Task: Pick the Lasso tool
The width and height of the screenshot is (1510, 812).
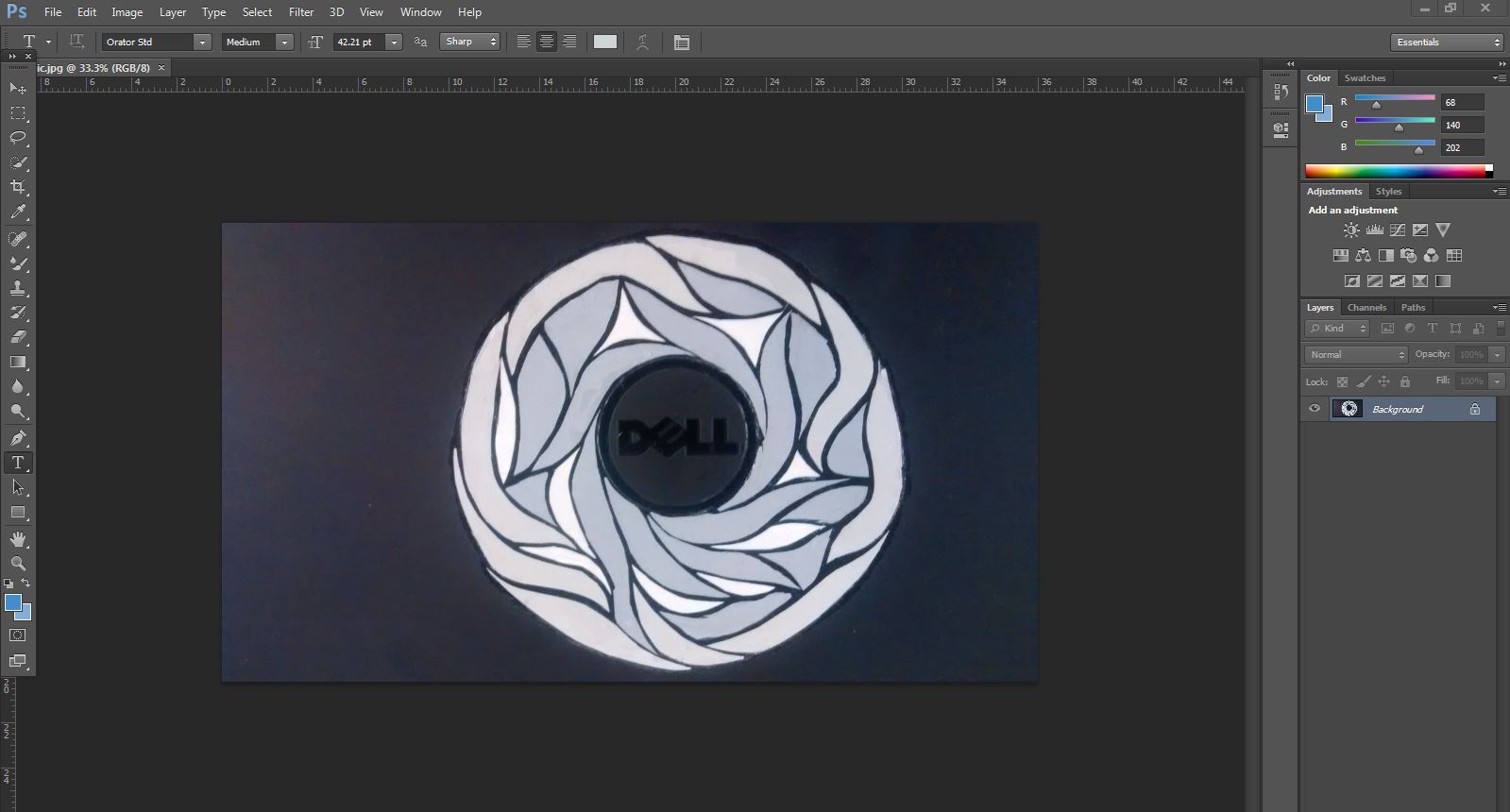Action: point(18,138)
